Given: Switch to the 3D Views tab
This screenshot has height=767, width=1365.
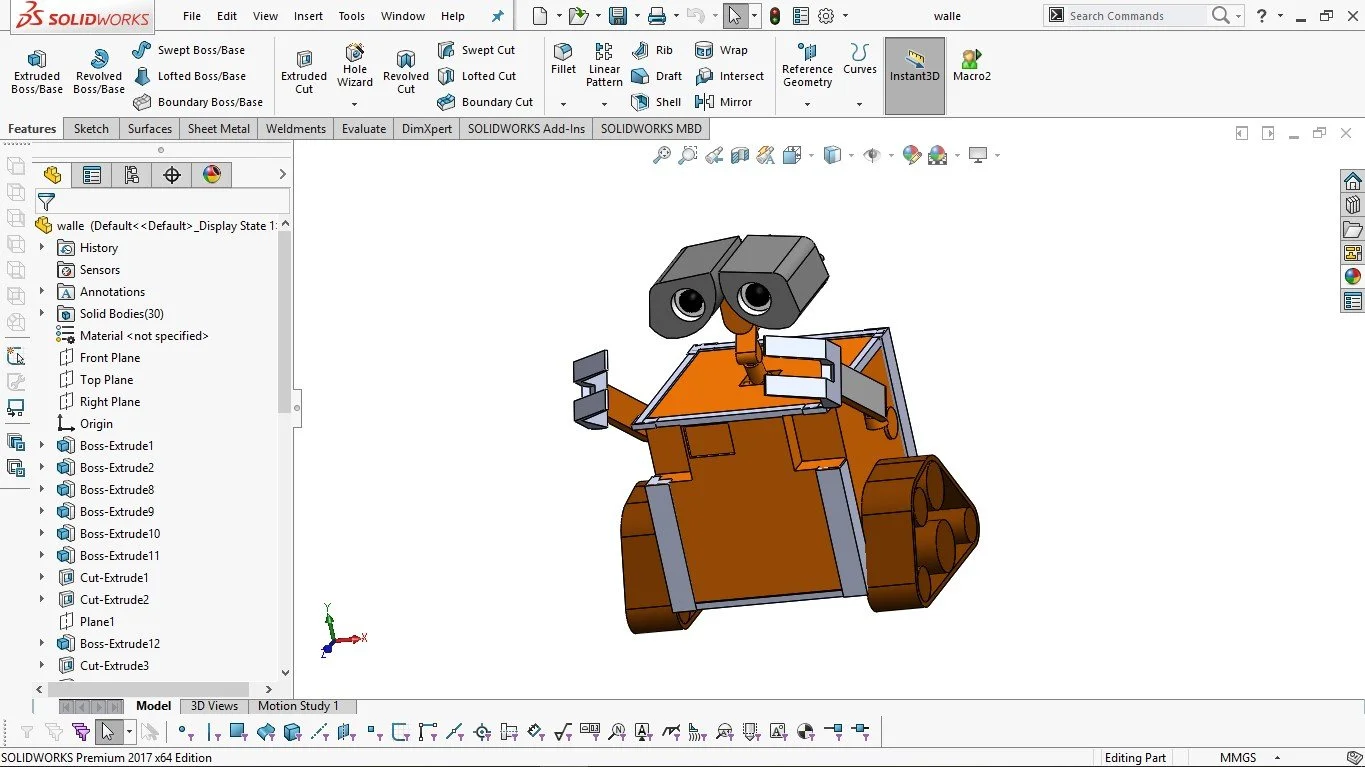Looking at the screenshot, I should [x=214, y=706].
